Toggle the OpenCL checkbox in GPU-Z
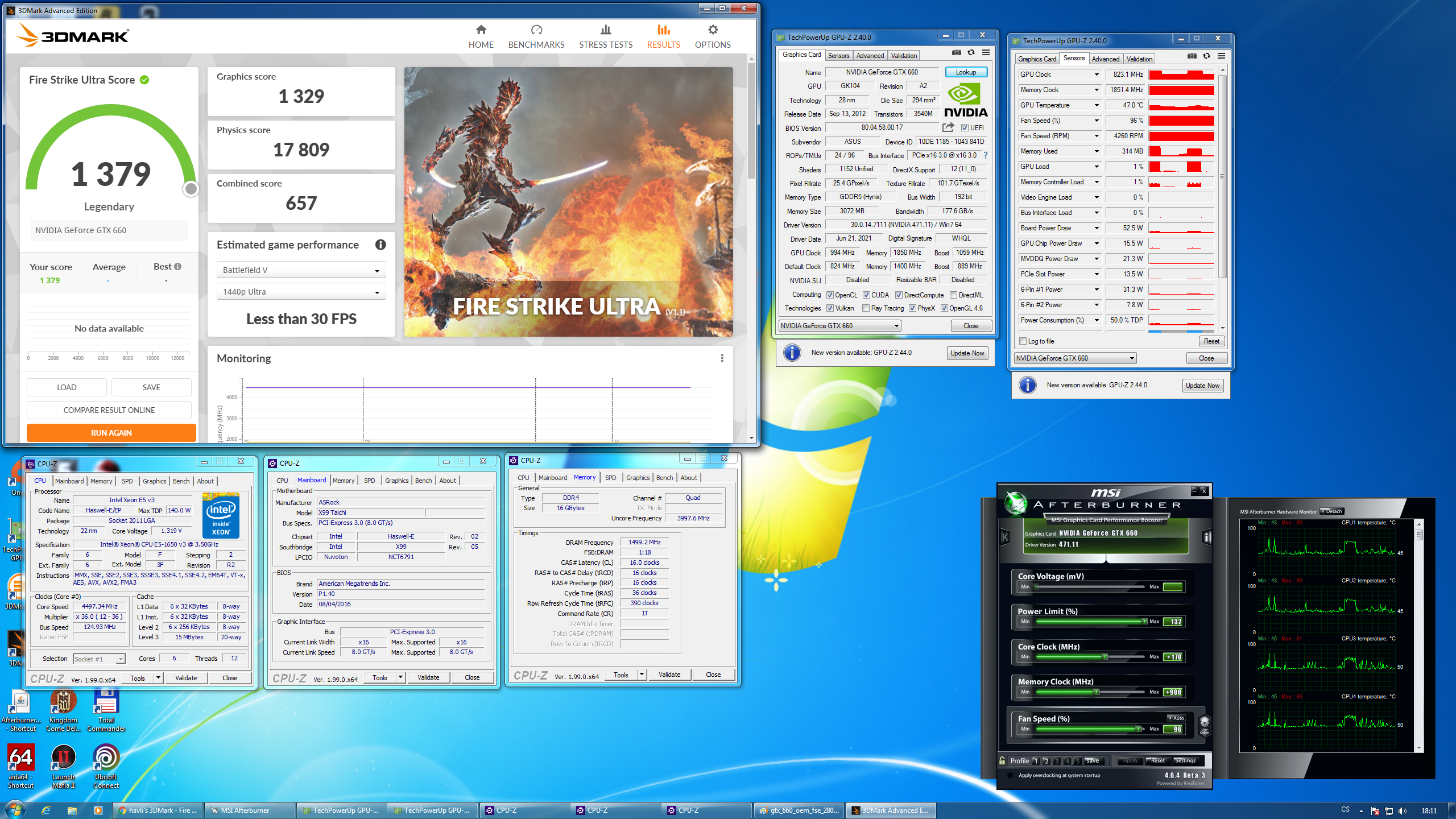Image resolution: width=1456 pixels, height=819 pixels. pos(830,295)
